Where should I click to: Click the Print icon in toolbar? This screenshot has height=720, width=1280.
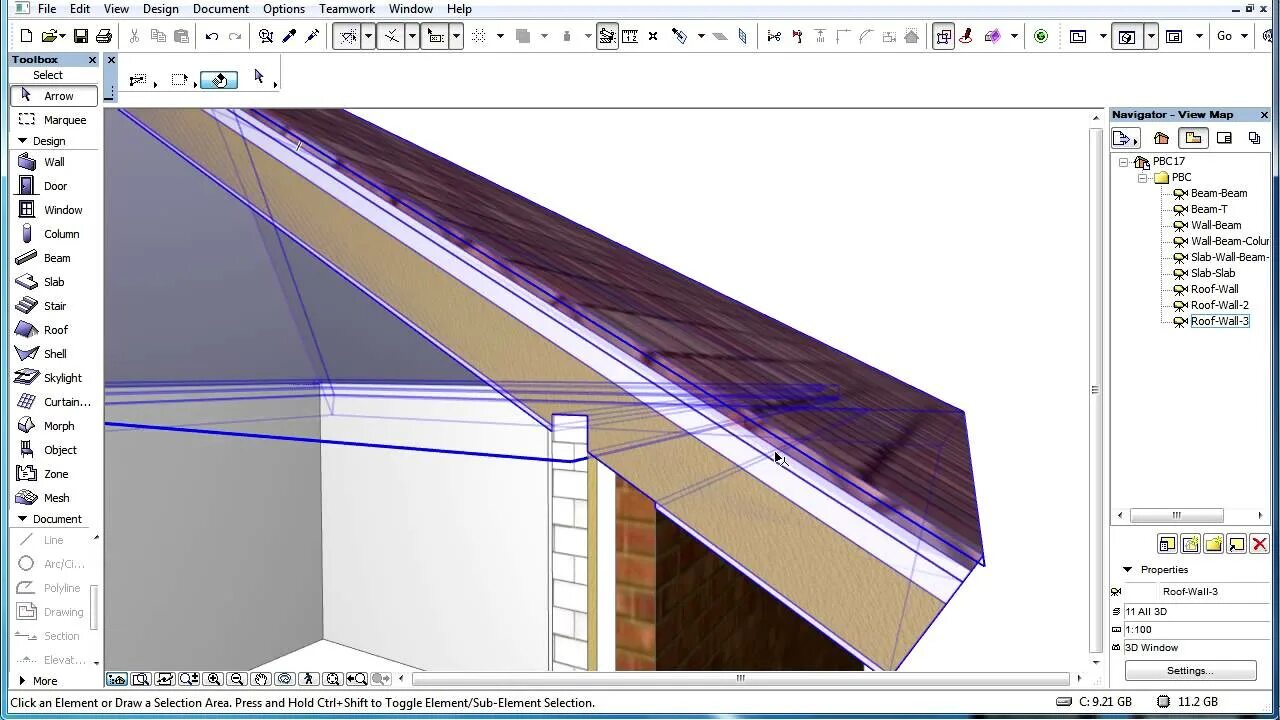[x=104, y=36]
